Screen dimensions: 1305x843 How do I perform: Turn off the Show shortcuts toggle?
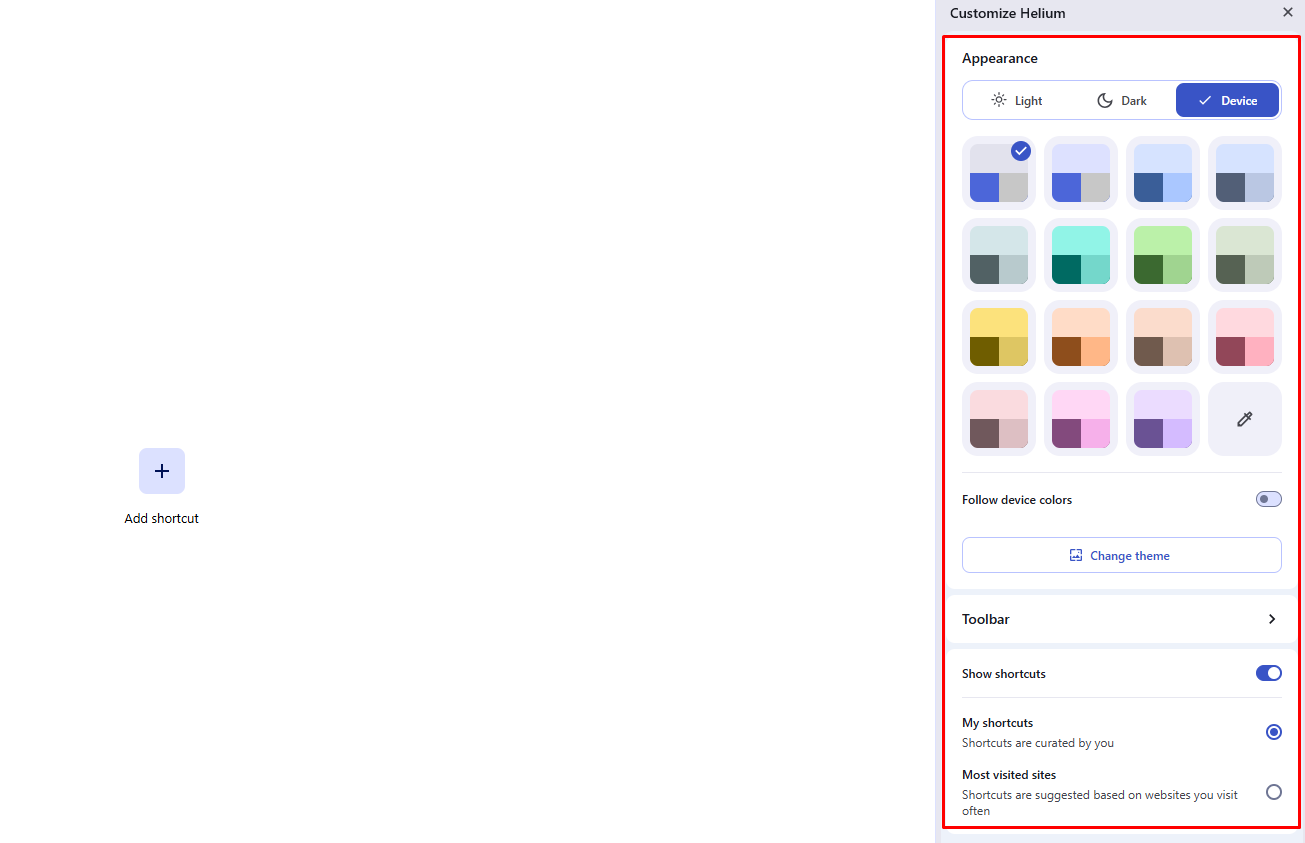point(1268,673)
